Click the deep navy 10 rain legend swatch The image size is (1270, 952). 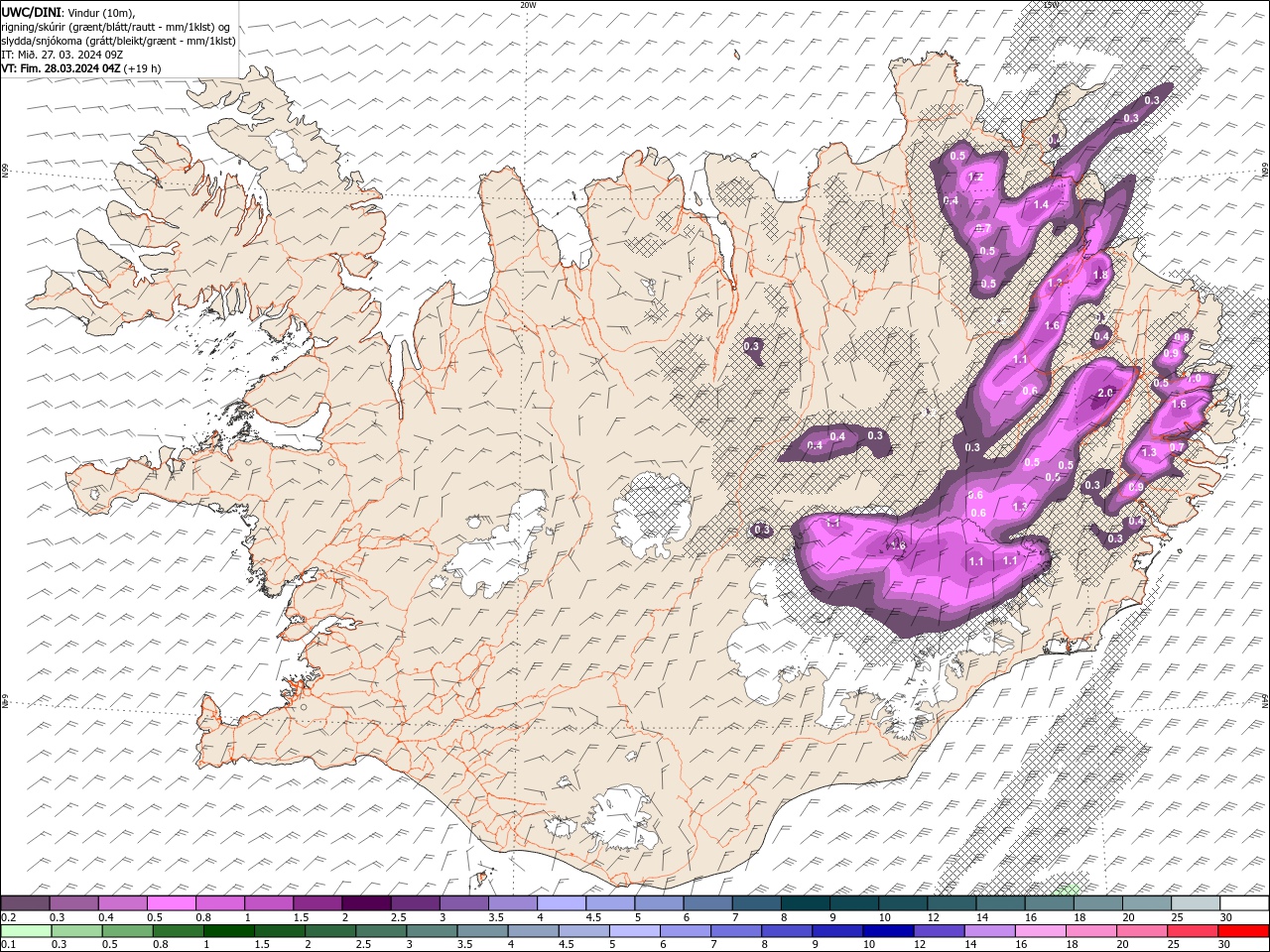887,931
